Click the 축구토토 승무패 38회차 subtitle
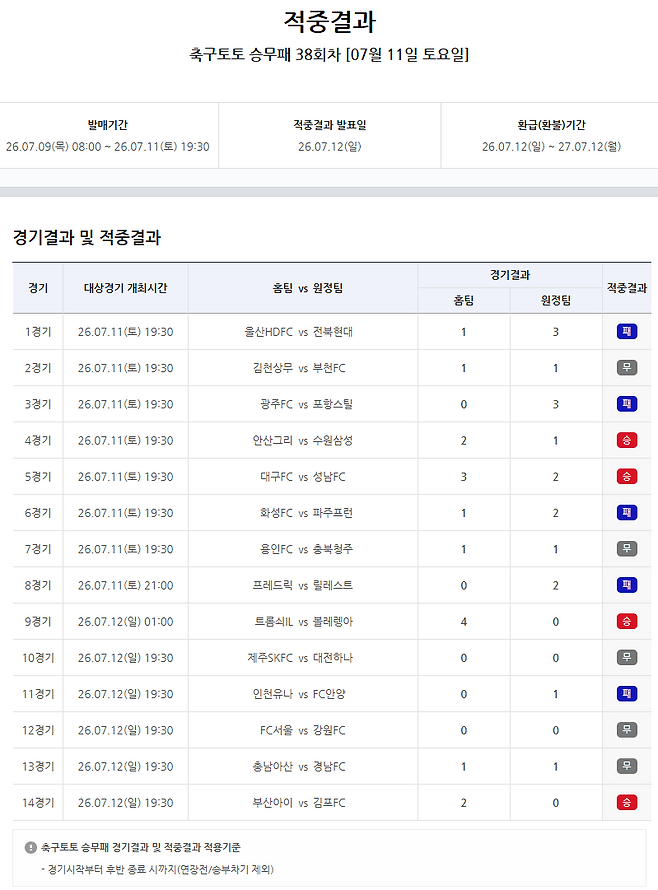 329,54
